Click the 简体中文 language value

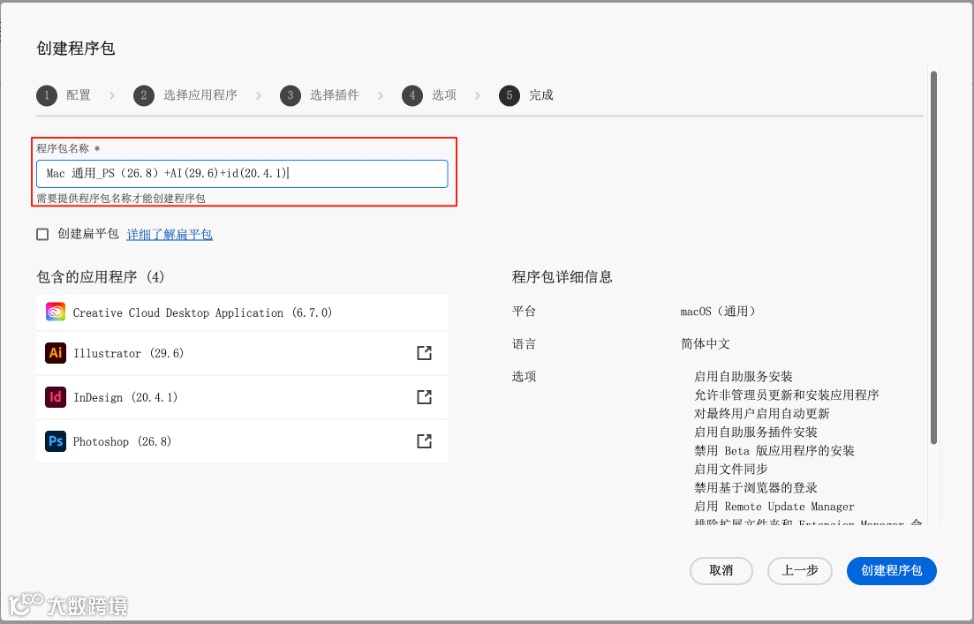pos(705,344)
